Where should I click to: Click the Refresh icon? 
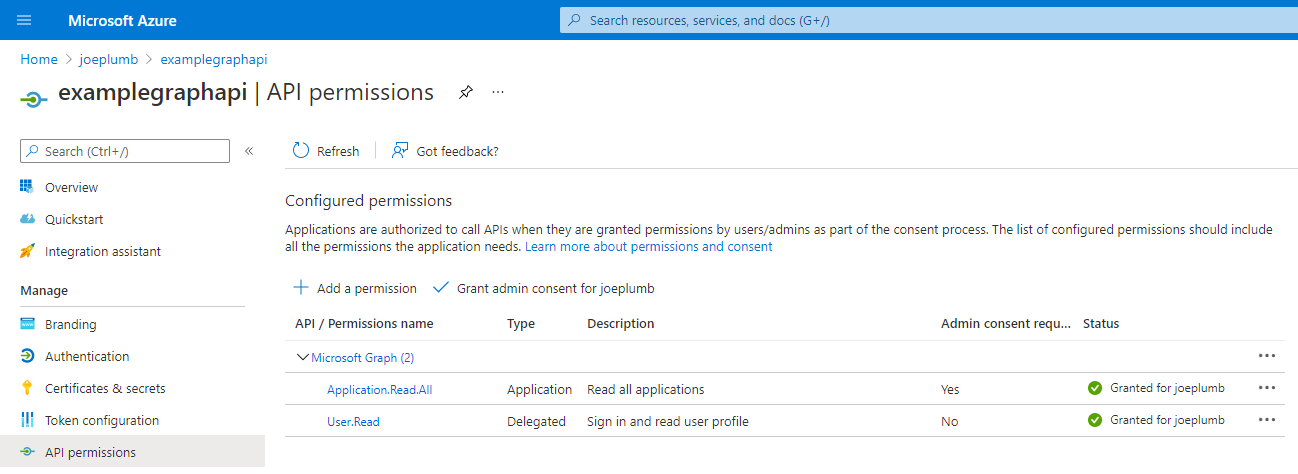click(301, 151)
